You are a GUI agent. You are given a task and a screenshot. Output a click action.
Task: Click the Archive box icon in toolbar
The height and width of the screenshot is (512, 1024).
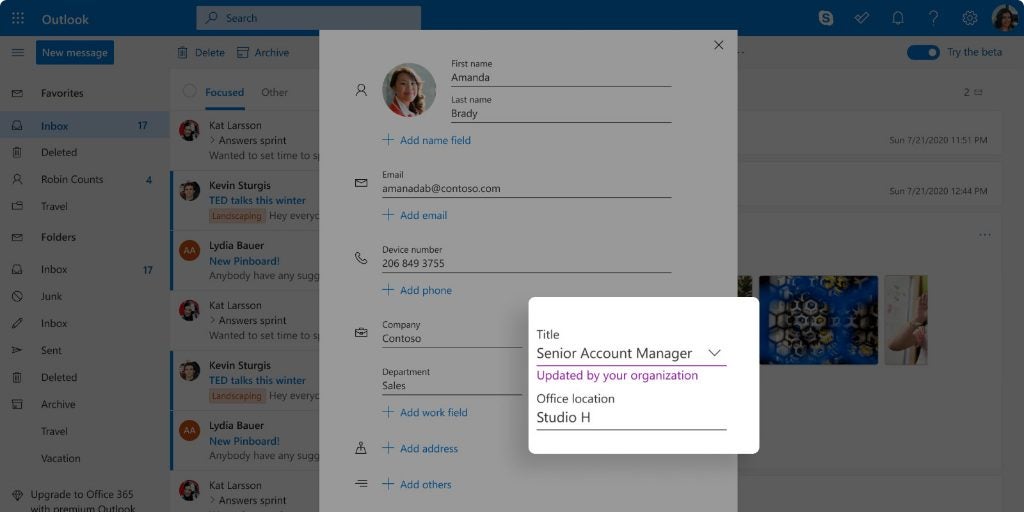click(243, 52)
